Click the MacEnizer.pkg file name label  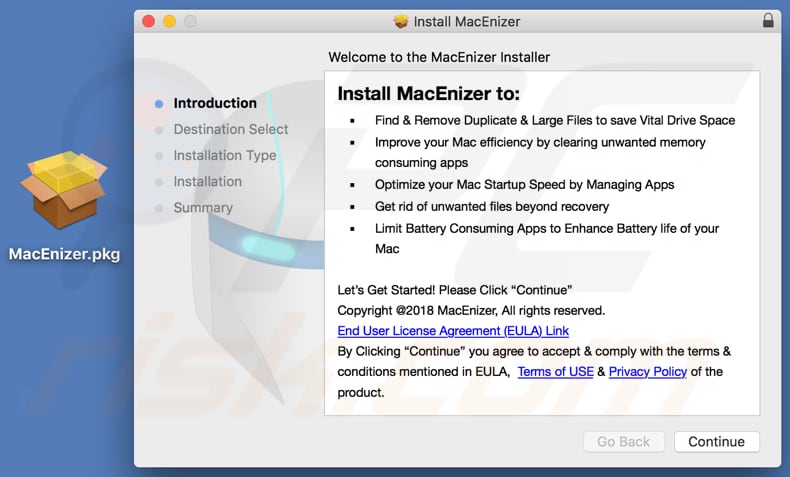[x=64, y=254]
